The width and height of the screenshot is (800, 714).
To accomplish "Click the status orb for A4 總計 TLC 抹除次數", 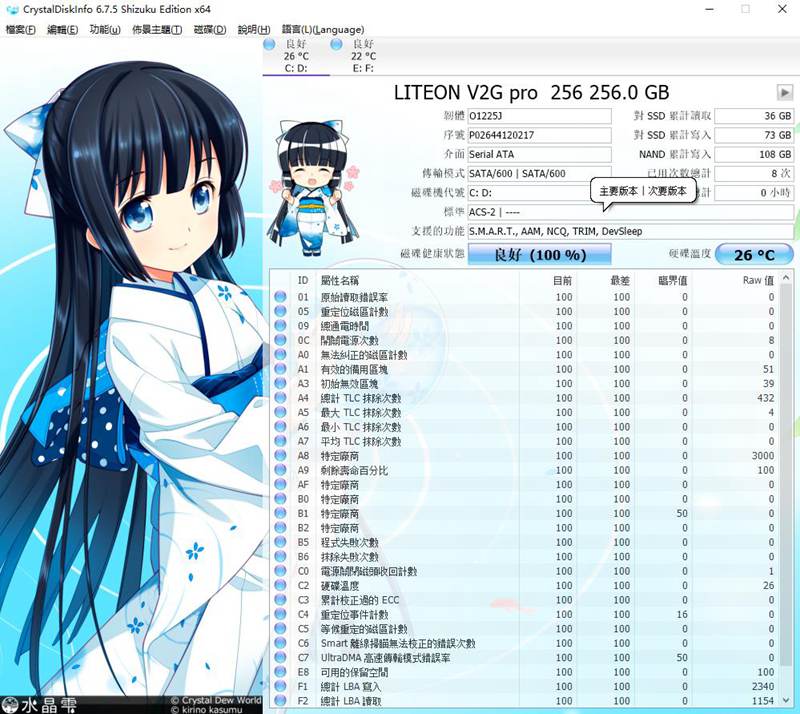I will (x=280, y=398).
